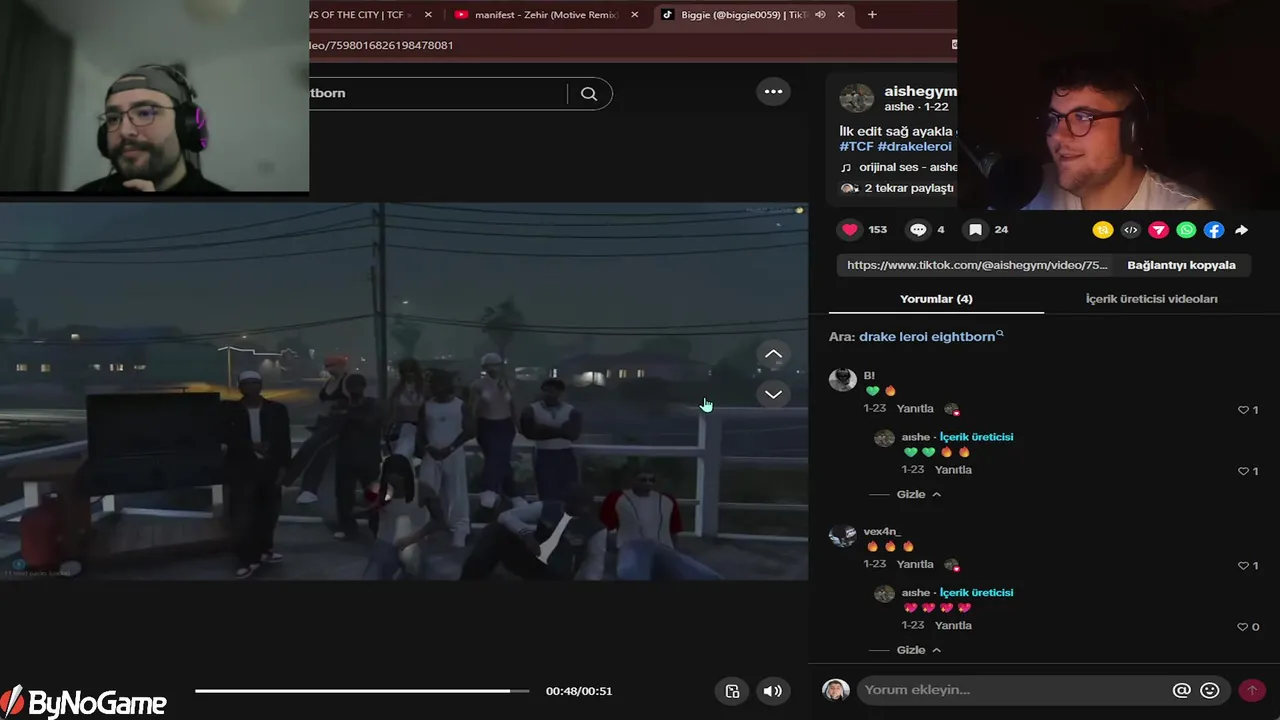Open the emoji picker smiley icon
1280x720 pixels.
click(1210, 690)
